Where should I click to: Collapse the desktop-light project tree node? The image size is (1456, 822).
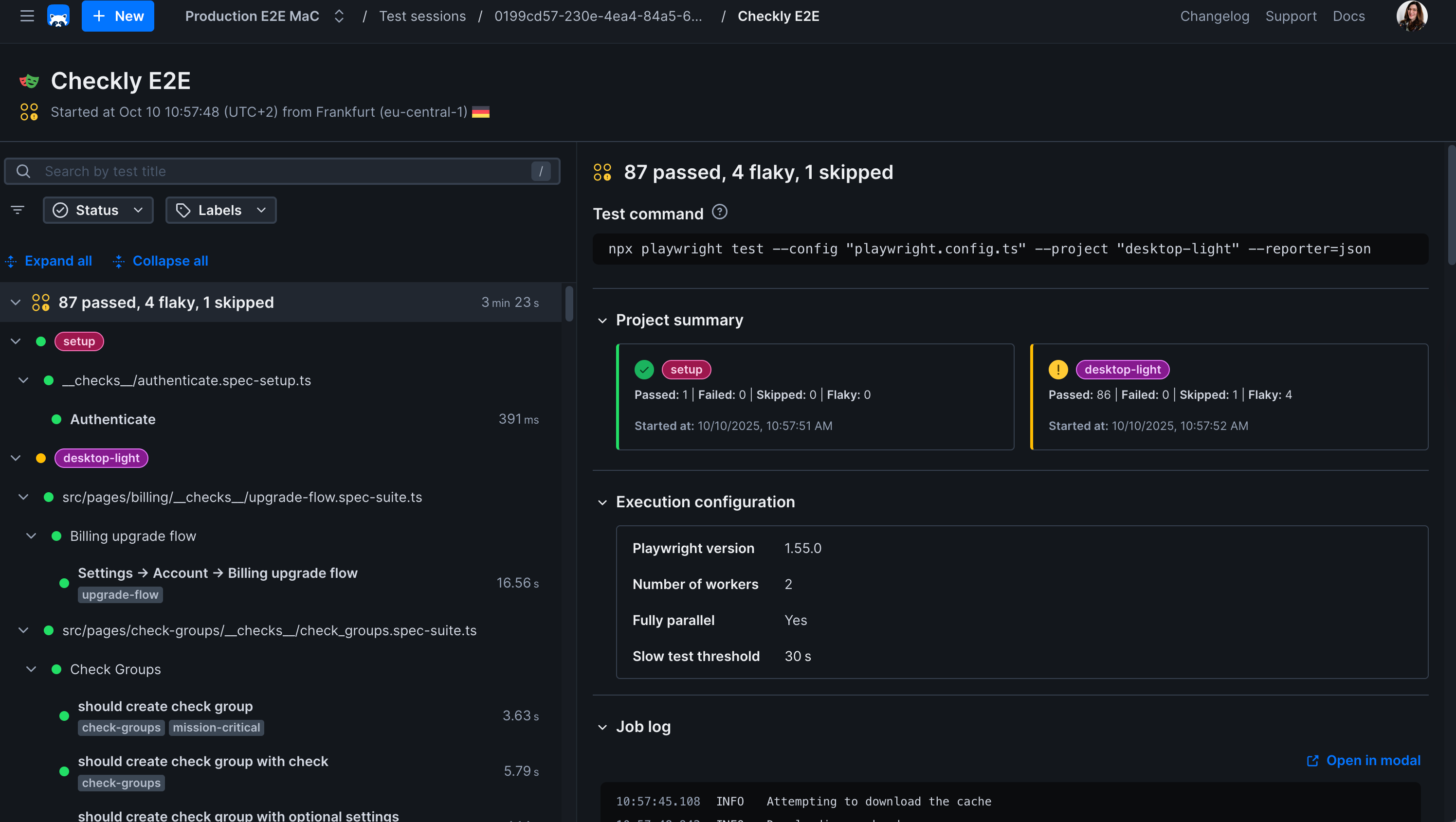(x=16, y=458)
